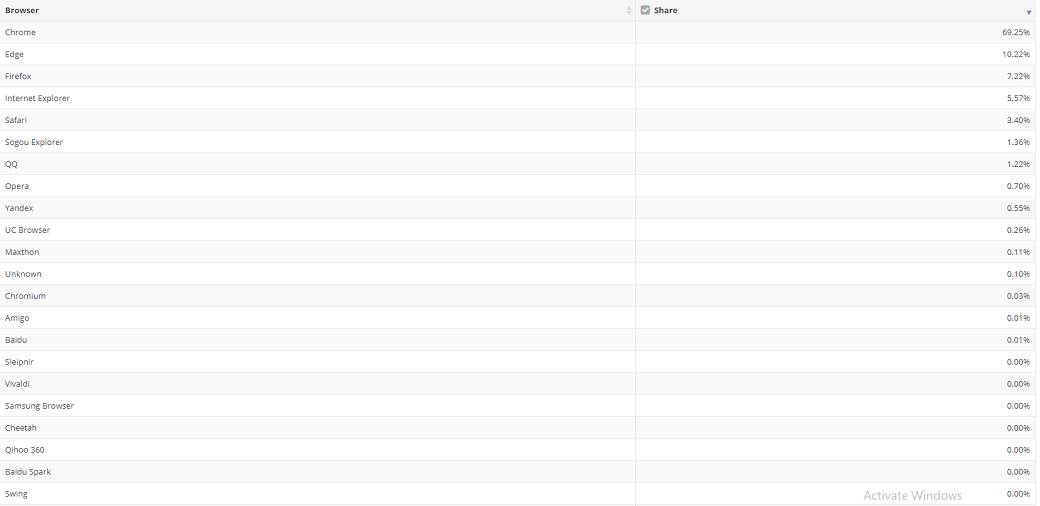Click the 69.25% share value
Image resolution: width=1040 pixels, height=506 pixels.
click(x=1015, y=32)
